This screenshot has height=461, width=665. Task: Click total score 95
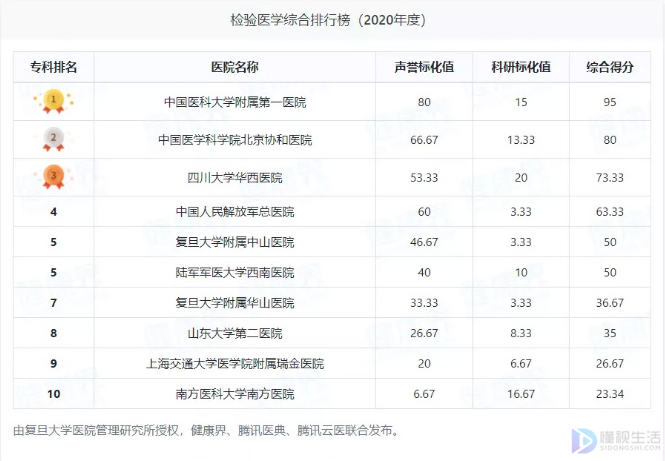tap(610, 102)
